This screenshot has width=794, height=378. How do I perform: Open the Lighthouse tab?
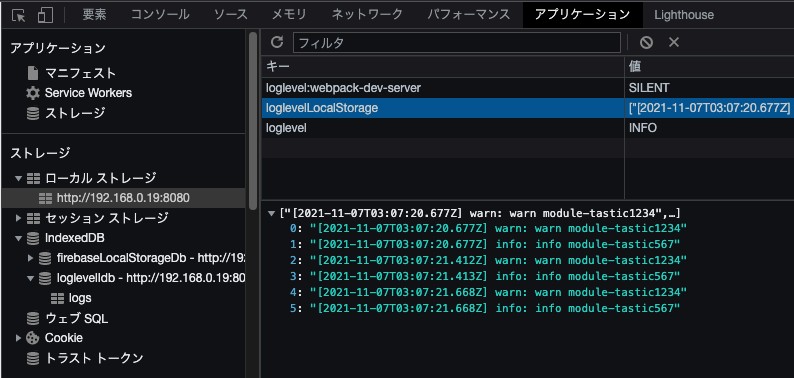pos(684,15)
